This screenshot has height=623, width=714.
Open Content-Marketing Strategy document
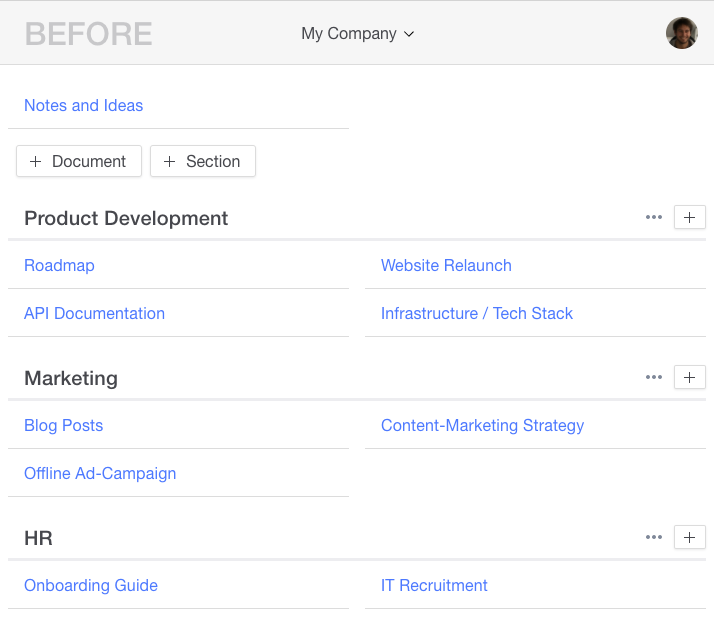[x=482, y=425]
